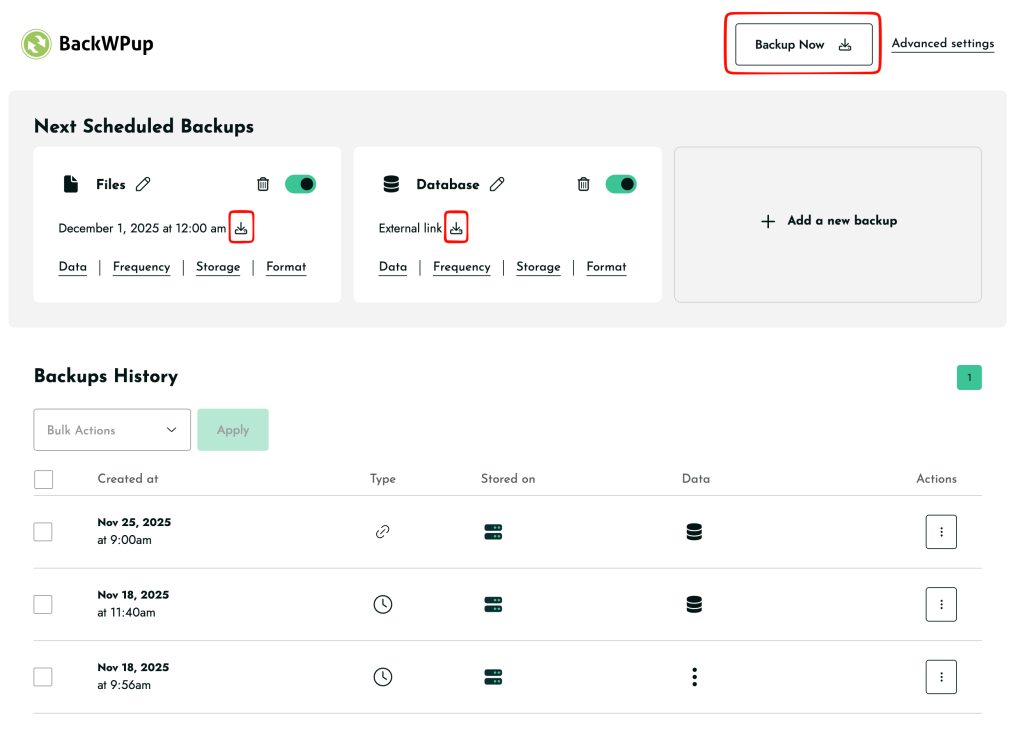Expand actions for Nov 18 9:56am backup
The width and height of the screenshot is (1024, 730).
click(940, 677)
